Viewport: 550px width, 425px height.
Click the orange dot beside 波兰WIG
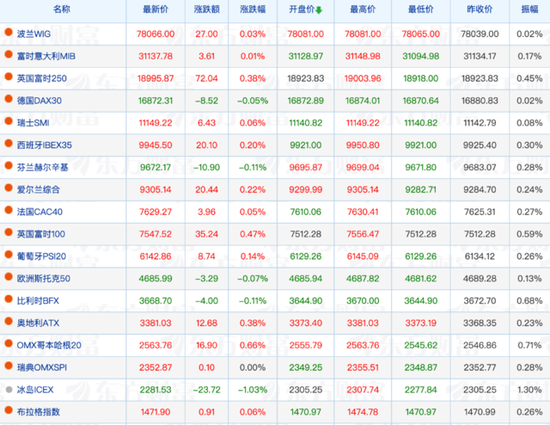(9, 33)
